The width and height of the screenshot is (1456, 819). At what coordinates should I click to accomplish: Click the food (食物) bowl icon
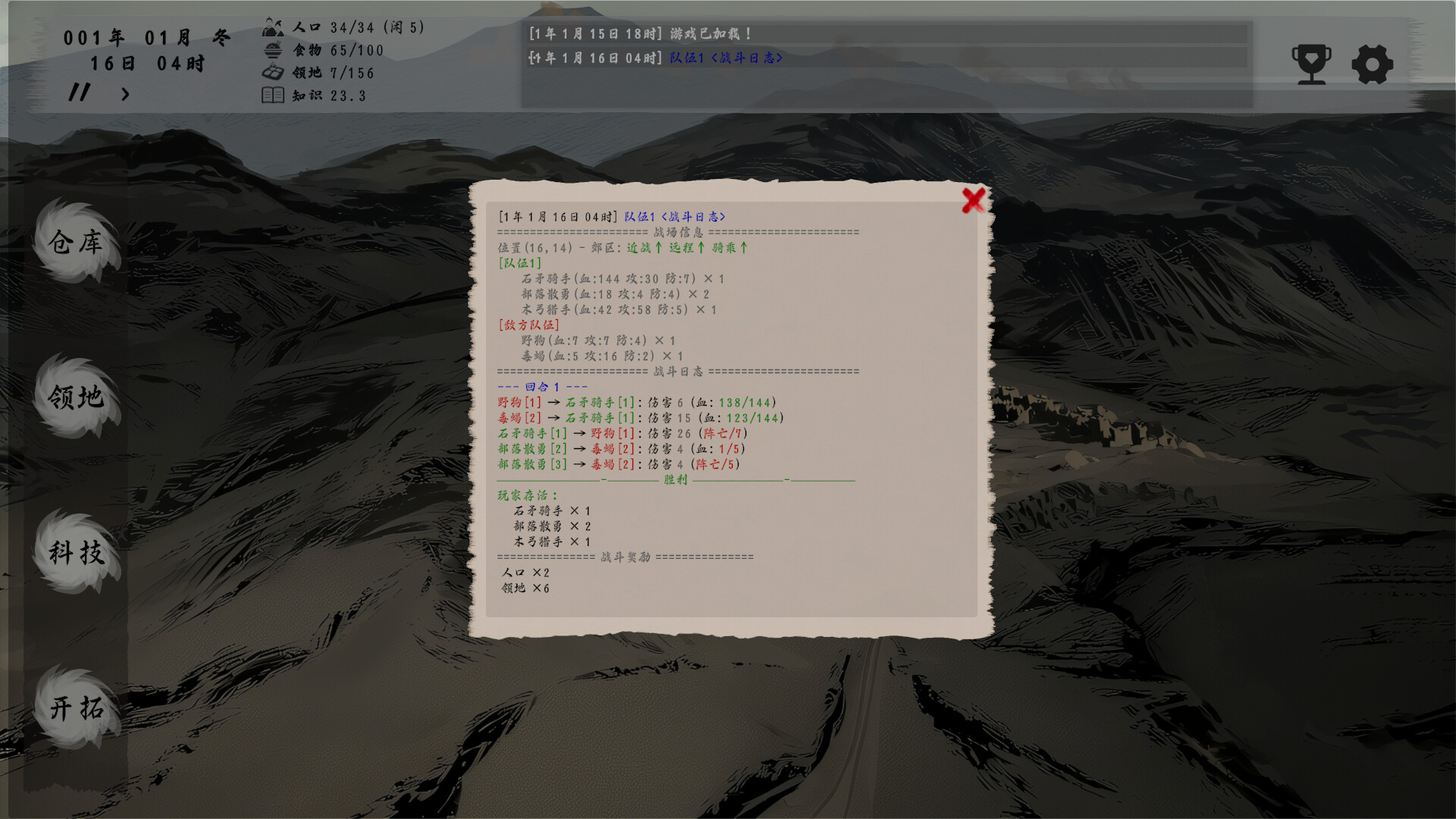point(272,50)
